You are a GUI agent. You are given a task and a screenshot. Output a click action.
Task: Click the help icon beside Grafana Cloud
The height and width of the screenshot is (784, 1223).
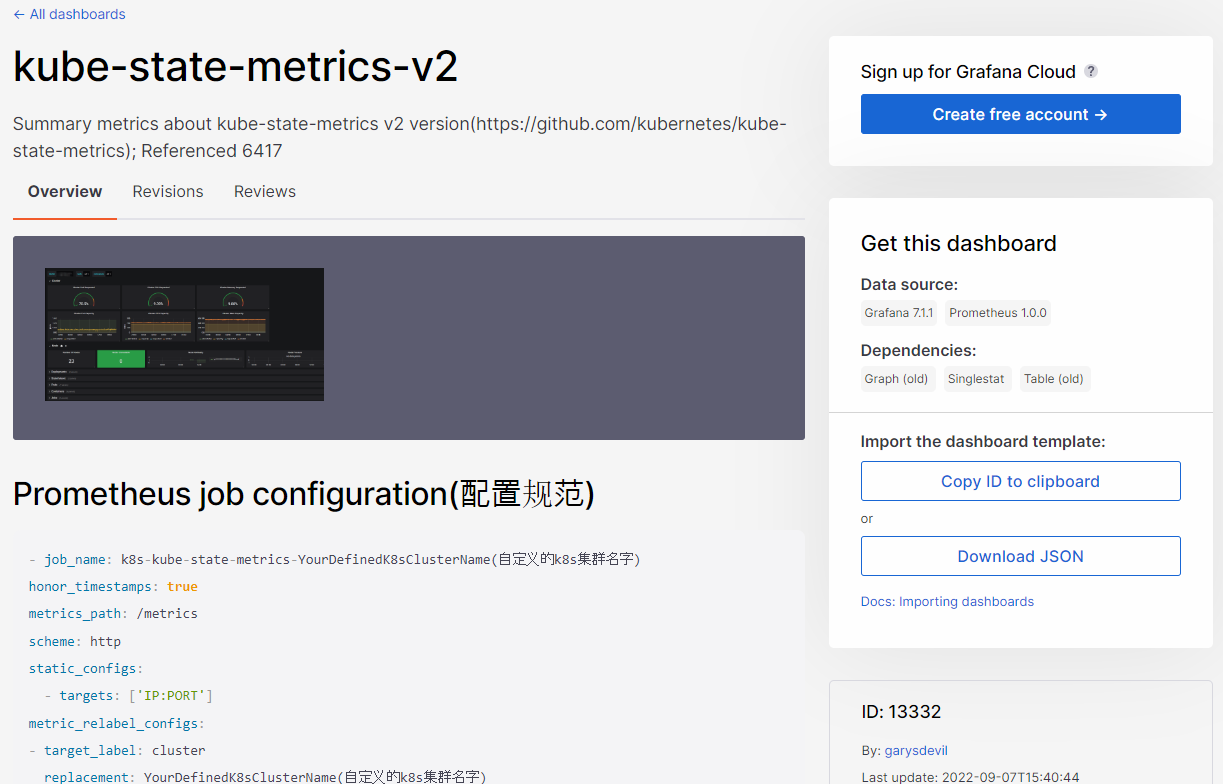[1091, 71]
